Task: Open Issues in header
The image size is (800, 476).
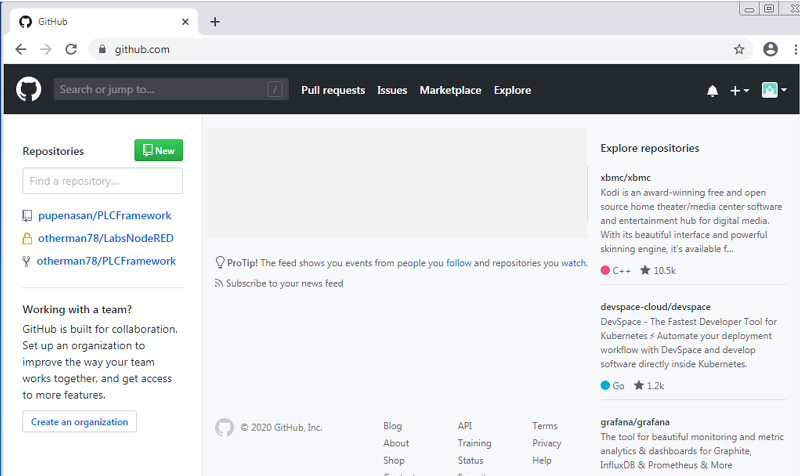Action: tap(392, 90)
